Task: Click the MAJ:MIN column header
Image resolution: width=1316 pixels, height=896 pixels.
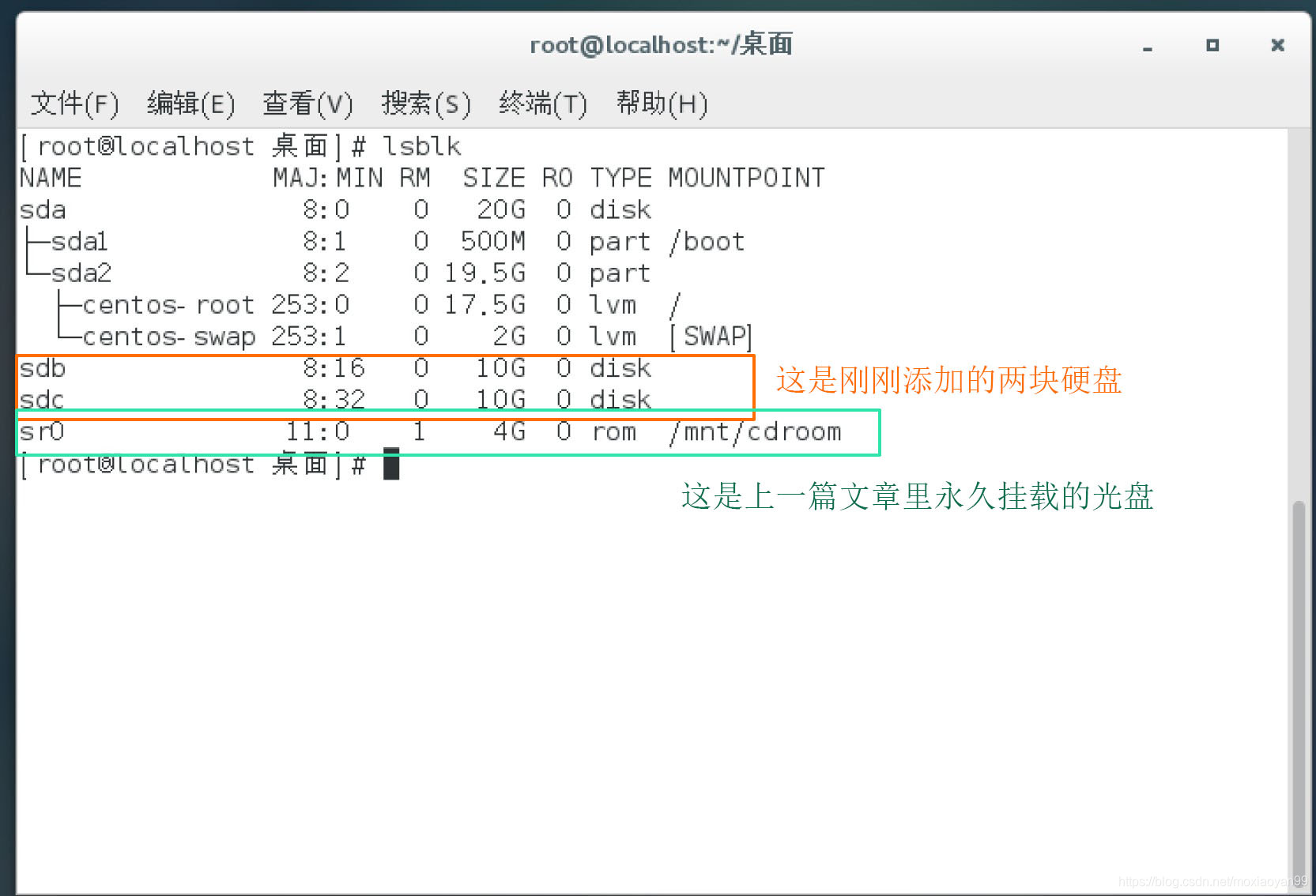Action: [328, 178]
